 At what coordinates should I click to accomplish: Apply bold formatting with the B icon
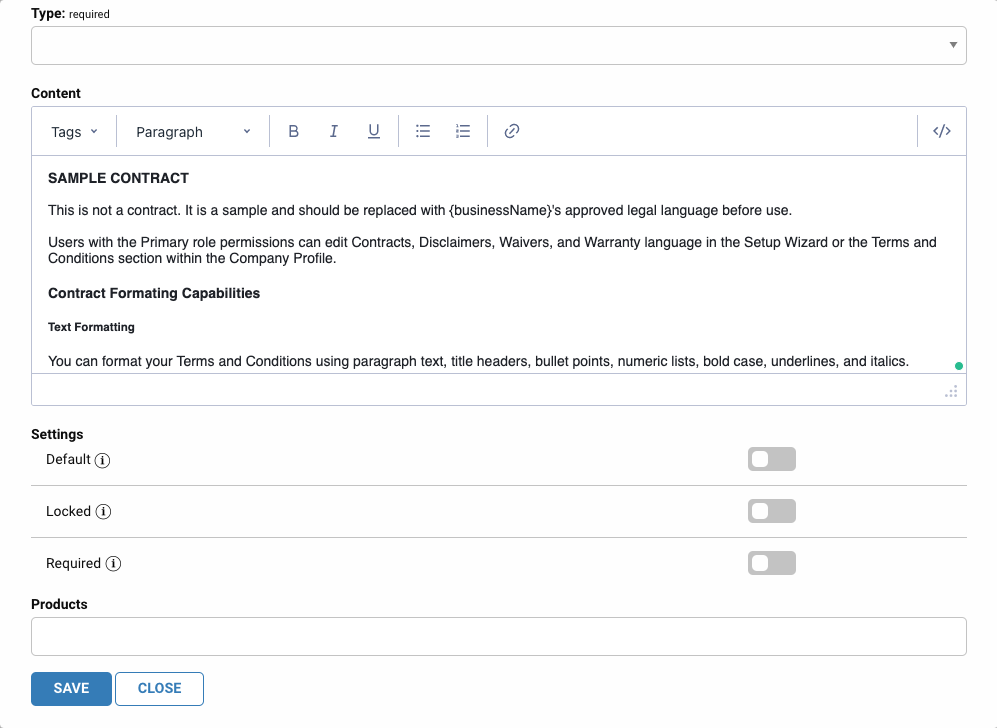293,132
